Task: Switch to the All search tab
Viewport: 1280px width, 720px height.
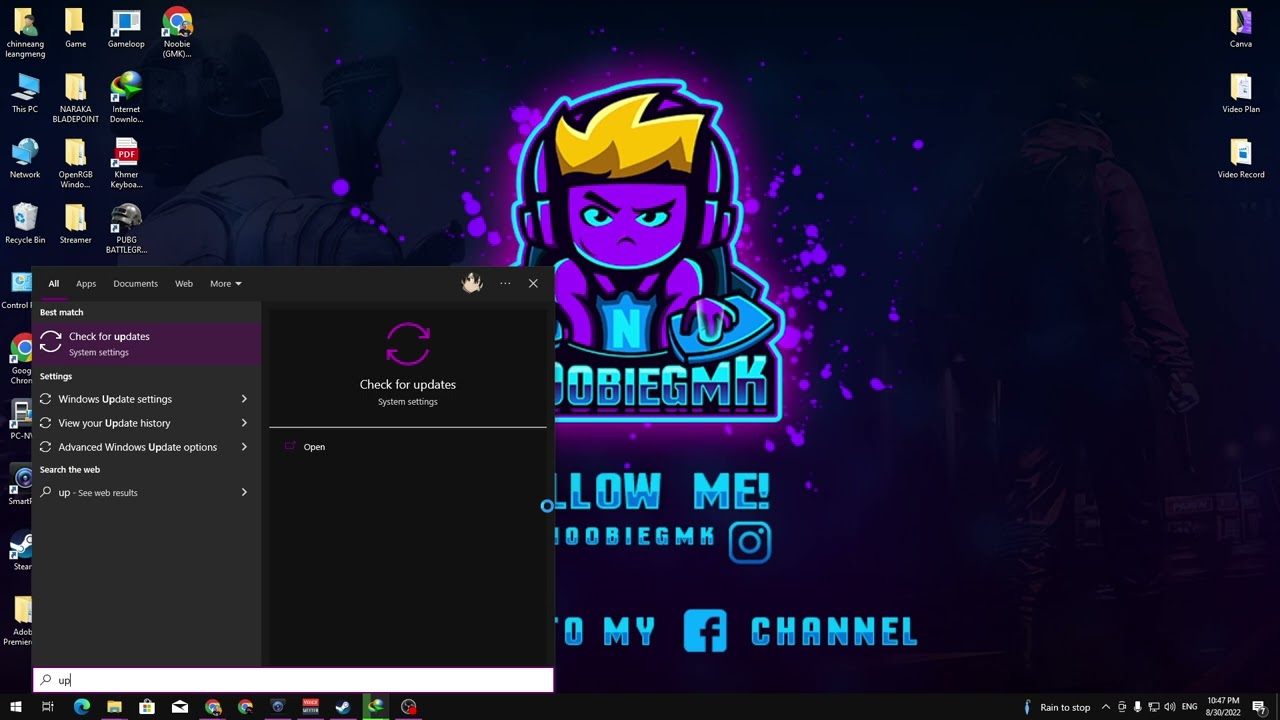Action: point(54,284)
